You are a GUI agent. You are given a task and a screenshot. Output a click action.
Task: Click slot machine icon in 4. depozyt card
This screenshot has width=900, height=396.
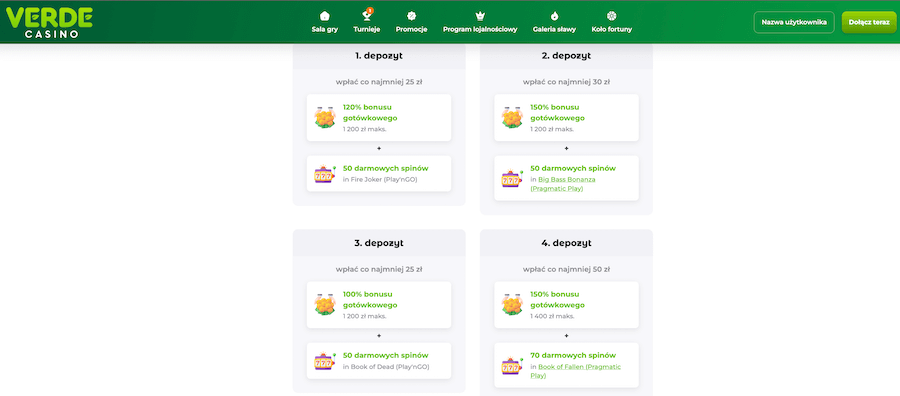[512, 365]
